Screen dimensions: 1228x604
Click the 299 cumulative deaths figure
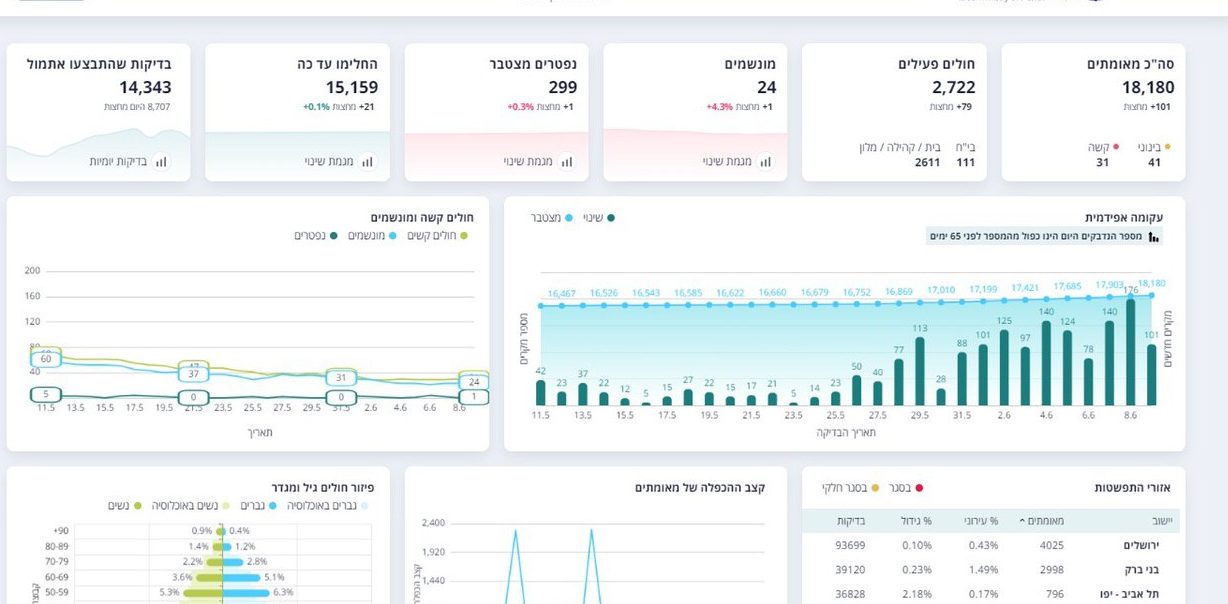coord(562,88)
